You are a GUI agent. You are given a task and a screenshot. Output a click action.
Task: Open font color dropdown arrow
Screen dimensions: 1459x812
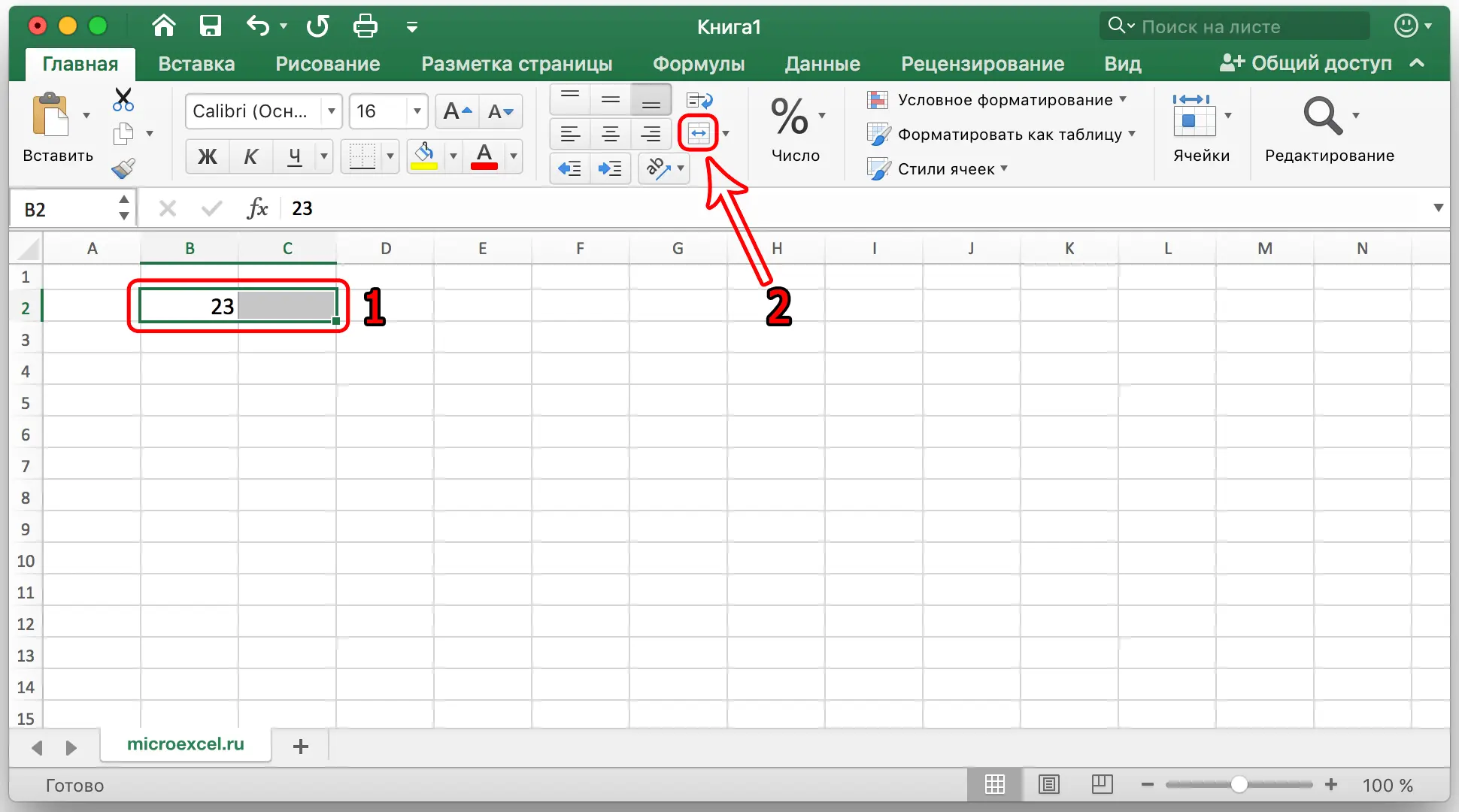514,156
